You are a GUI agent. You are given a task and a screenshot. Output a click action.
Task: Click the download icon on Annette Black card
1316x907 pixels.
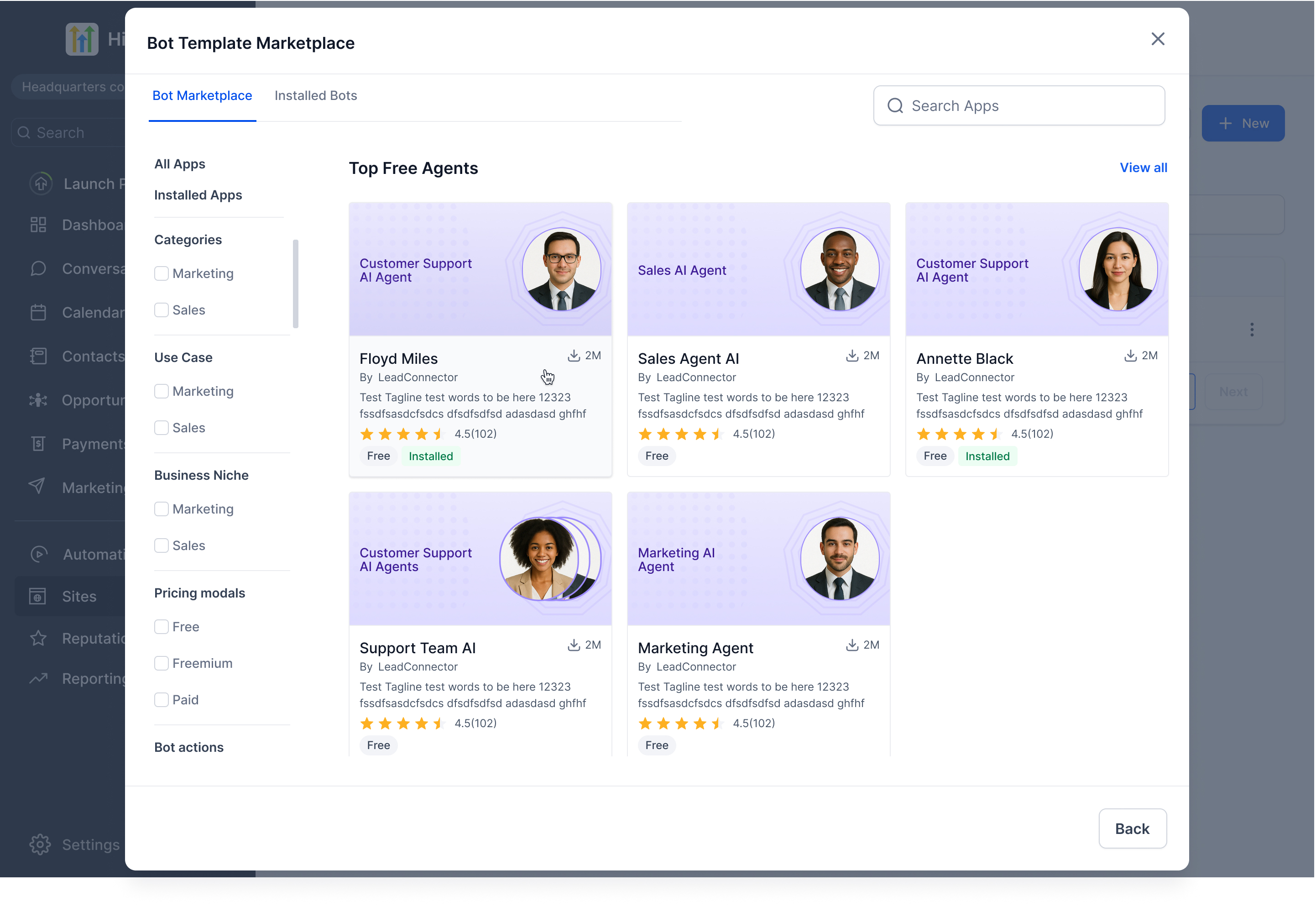click(1130, 356)
